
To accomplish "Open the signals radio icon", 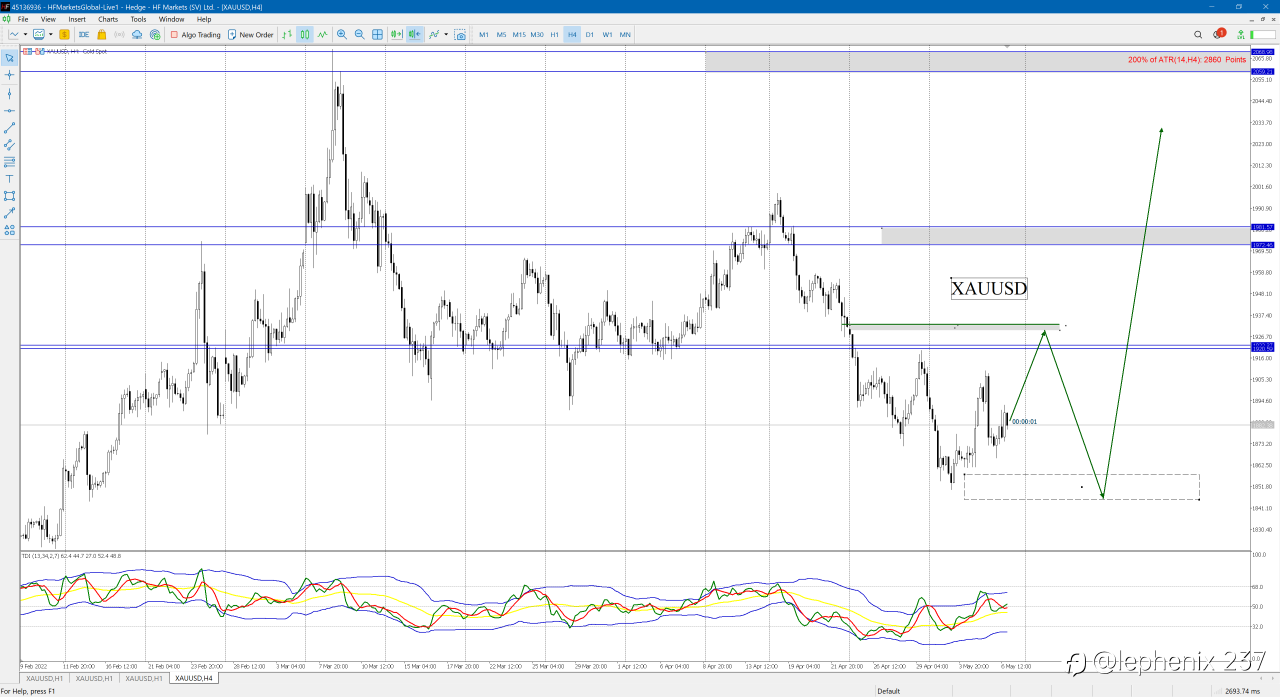I will (x=119, y=34).
